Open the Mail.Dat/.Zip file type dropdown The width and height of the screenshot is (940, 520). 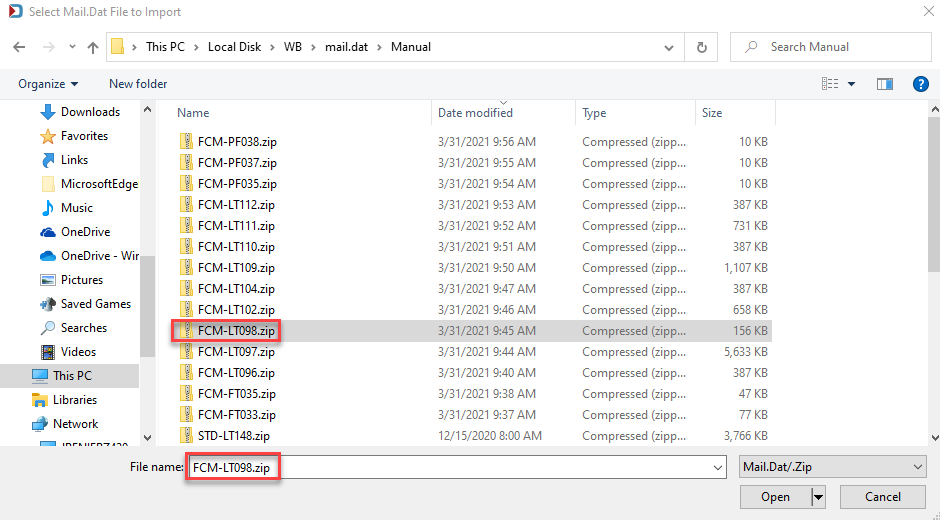(x=833, y=467)
